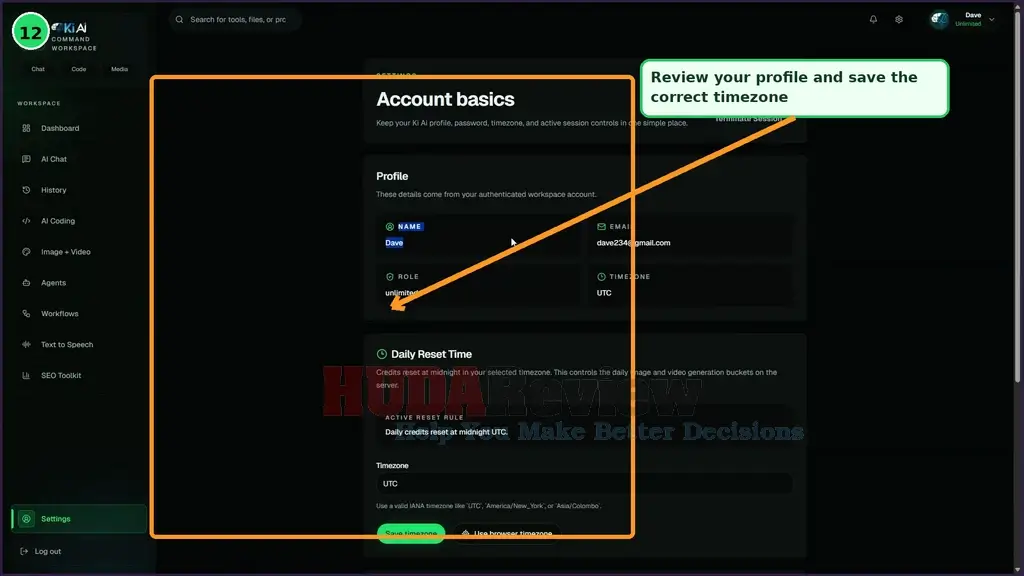The image size is (1024, 576).
Task: Switch to the Chat tab
Action: pos(38,69)
